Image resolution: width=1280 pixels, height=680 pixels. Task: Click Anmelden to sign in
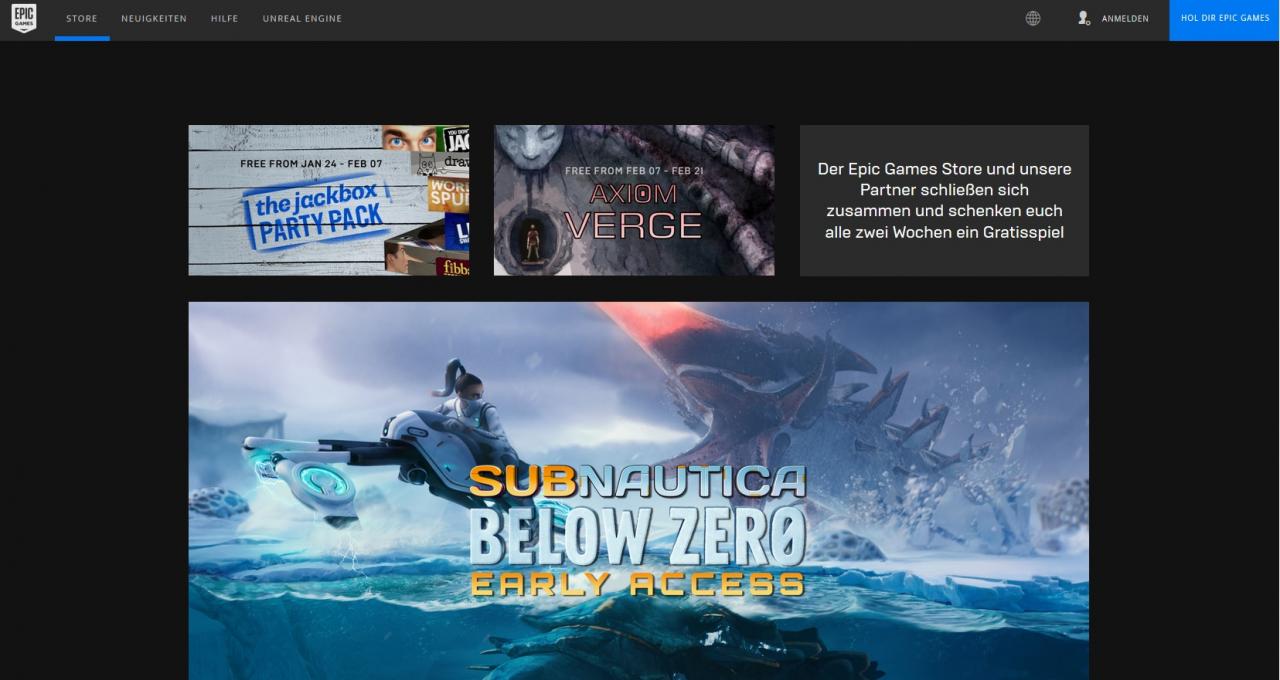click(x=1125, y=19)
